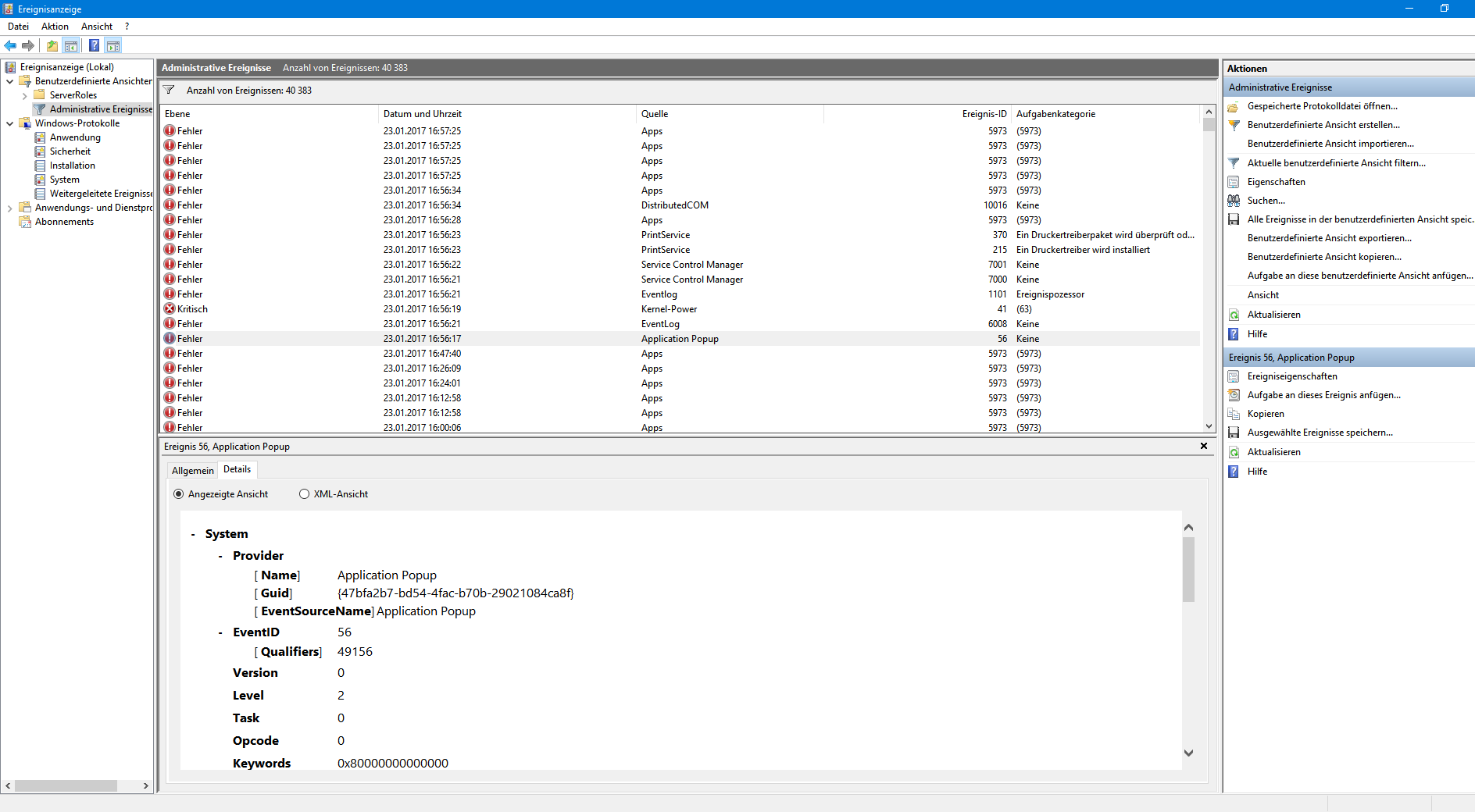Screen dimensions: 1475x812
Task: Expand the Anwendungs- und Dienstprotokolle node
Action: tap(9, 208)
